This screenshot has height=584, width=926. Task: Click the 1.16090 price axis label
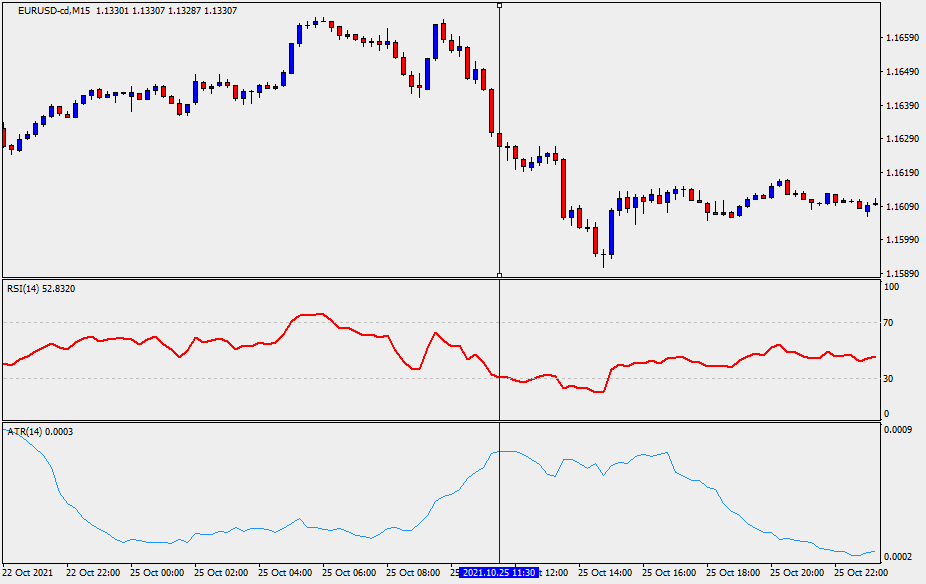(x=903, y=207)
